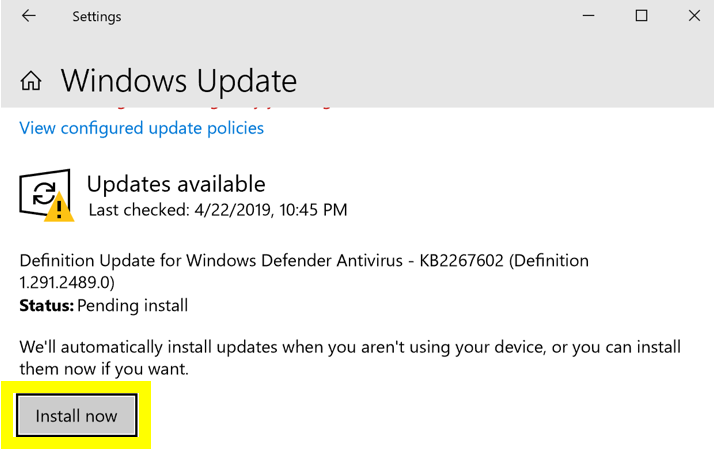Go back using the arrow icon
Viewport: 714px width, 456px height.
point(29,16)
